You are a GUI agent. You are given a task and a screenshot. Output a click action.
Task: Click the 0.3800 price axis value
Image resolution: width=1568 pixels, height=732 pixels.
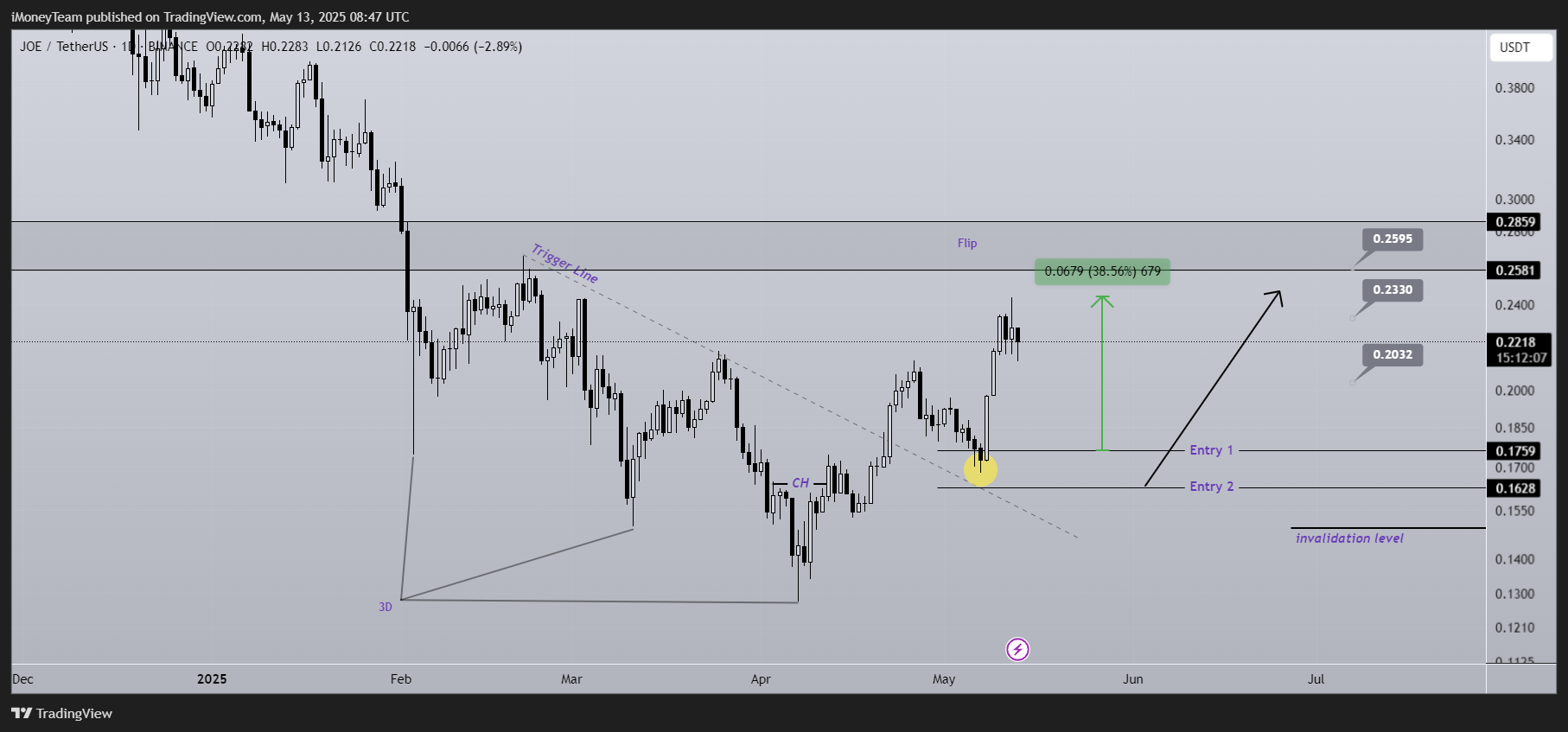pyautogui.click(x=1515, y=88)
